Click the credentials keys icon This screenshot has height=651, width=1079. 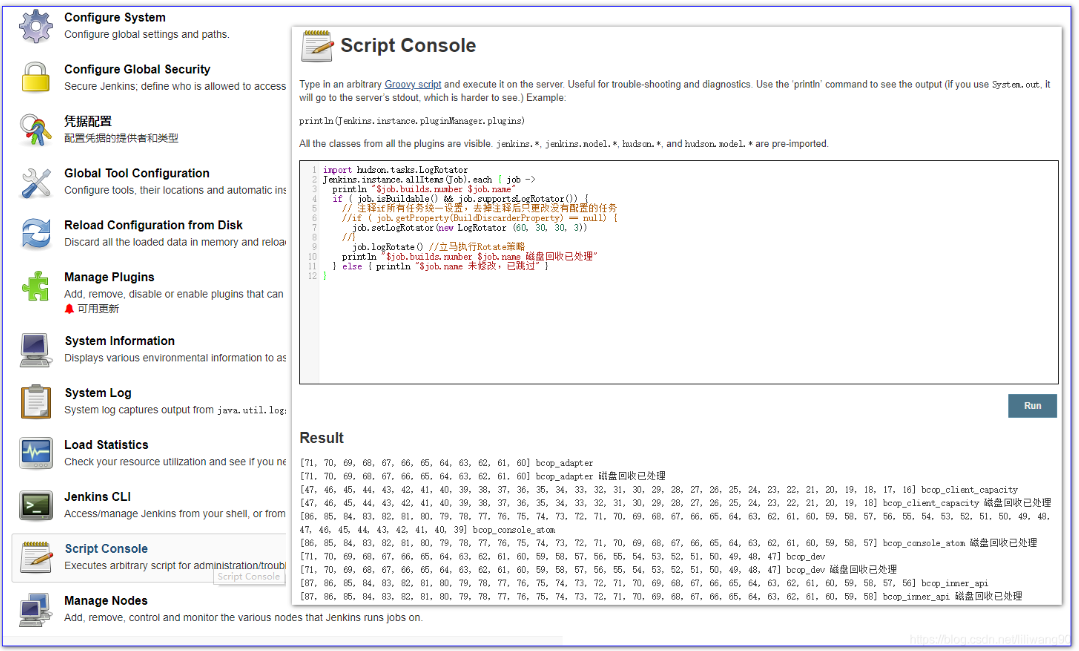point(36,130)
